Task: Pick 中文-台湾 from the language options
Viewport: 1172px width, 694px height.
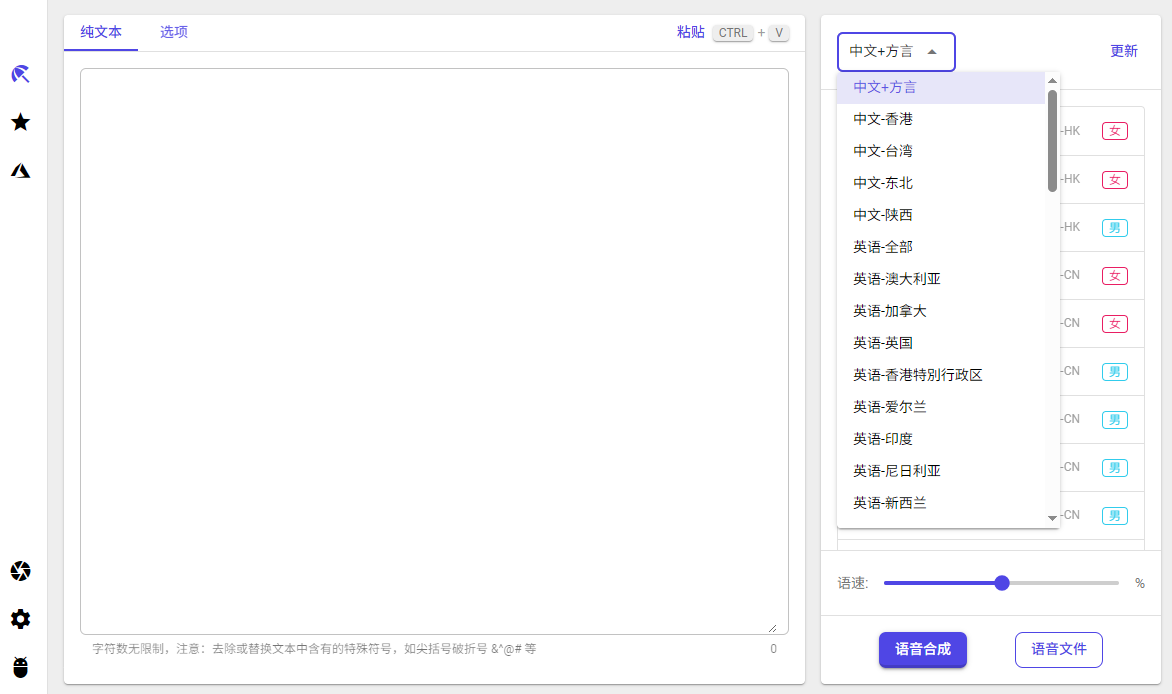Action: [x=883, y=151]
